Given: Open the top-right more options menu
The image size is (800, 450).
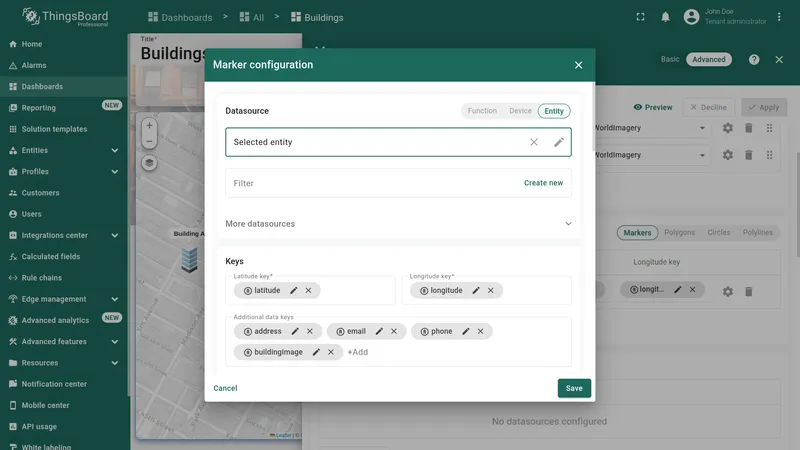Looking at the screenshot, I should [779, 17].
